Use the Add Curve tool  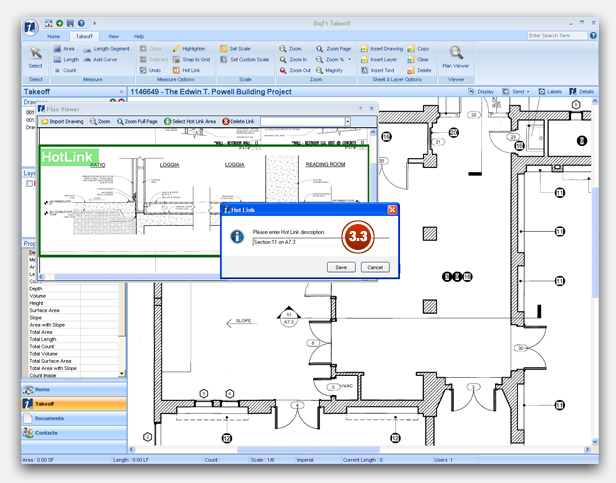coord(100,59)
